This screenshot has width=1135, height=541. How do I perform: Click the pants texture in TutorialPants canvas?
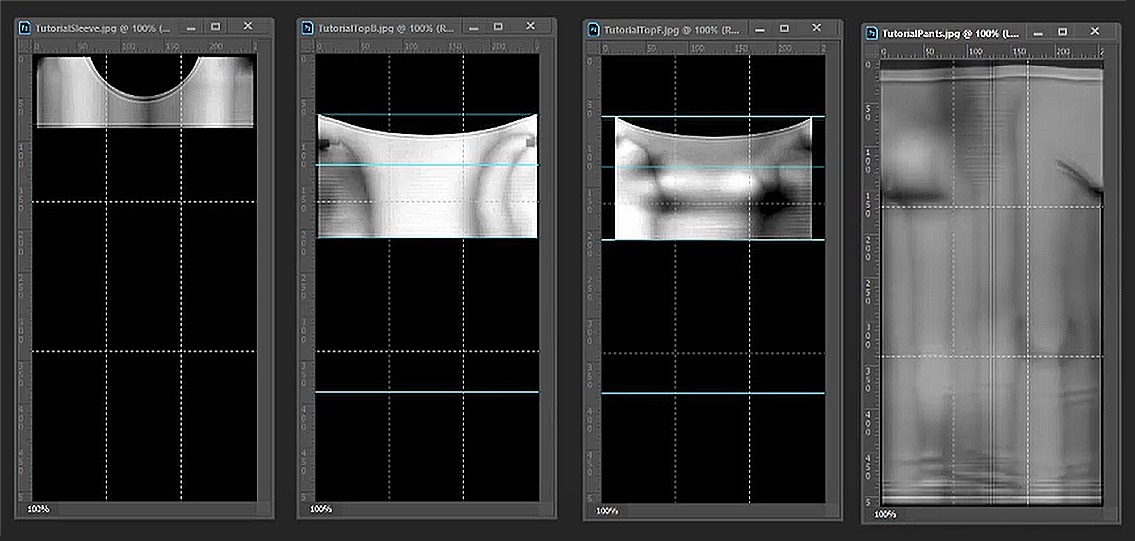tap(991, 282)
